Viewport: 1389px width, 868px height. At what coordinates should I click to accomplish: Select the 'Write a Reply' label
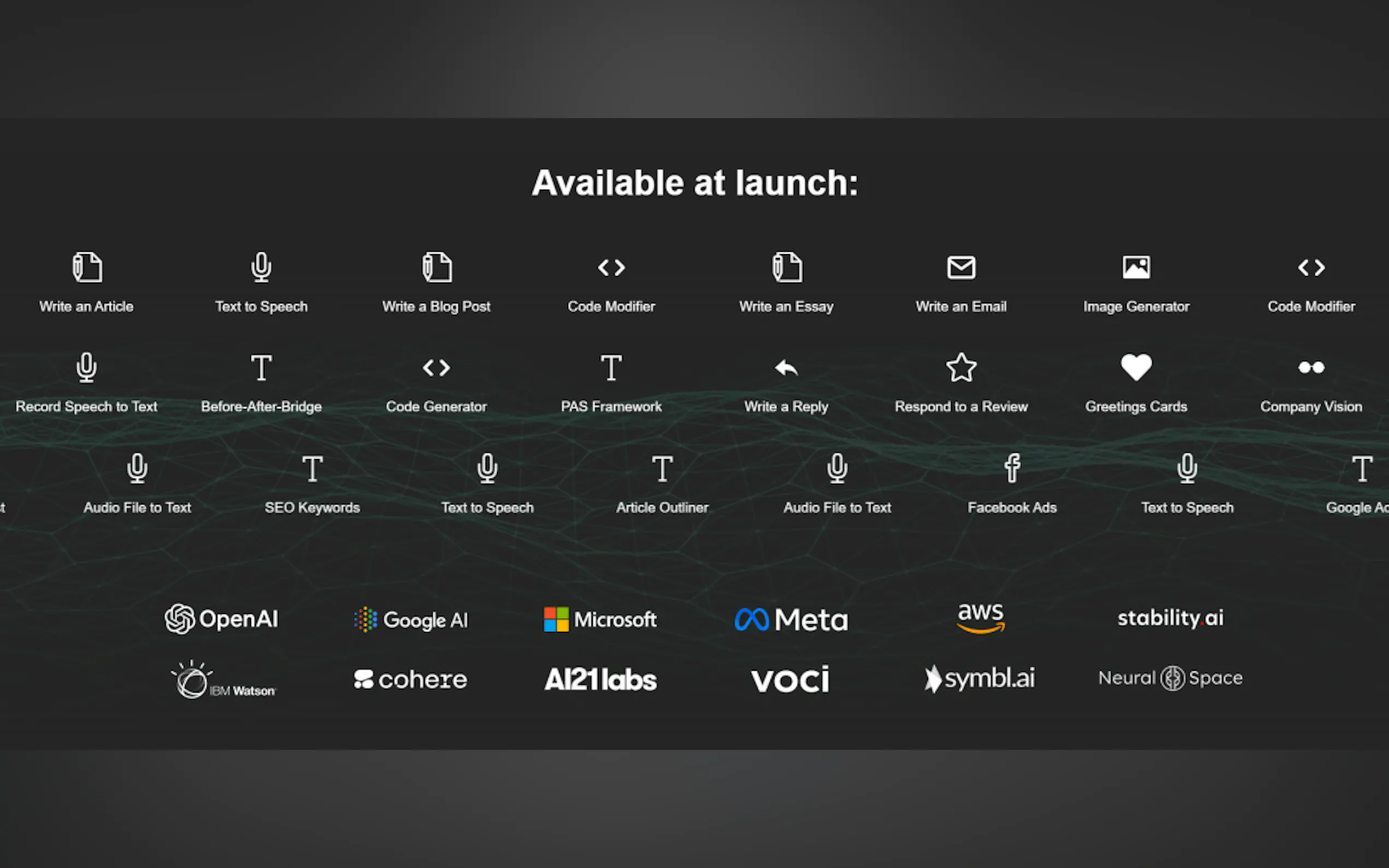coord(786,407)
